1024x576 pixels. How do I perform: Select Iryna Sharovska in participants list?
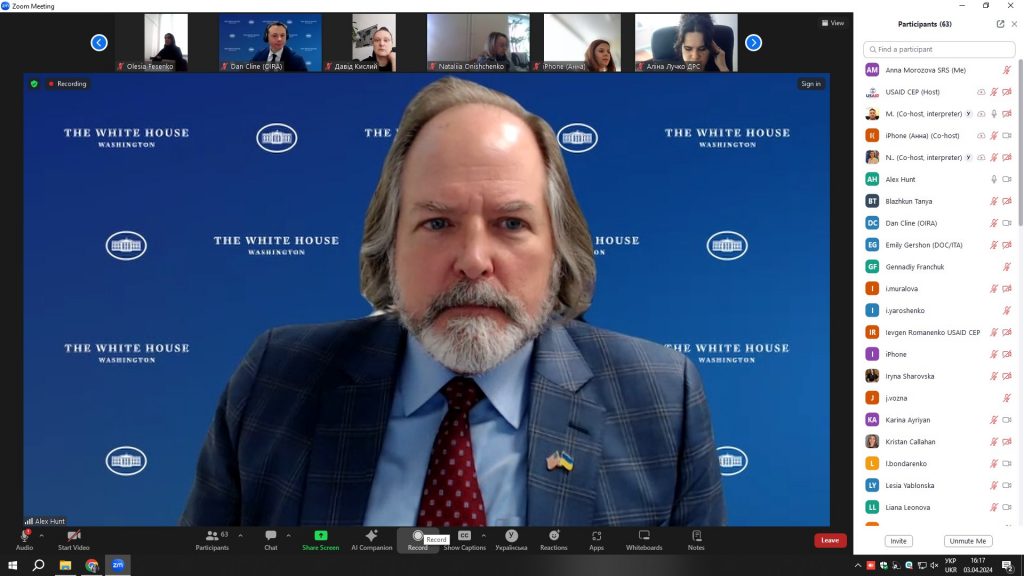point(939,376)
